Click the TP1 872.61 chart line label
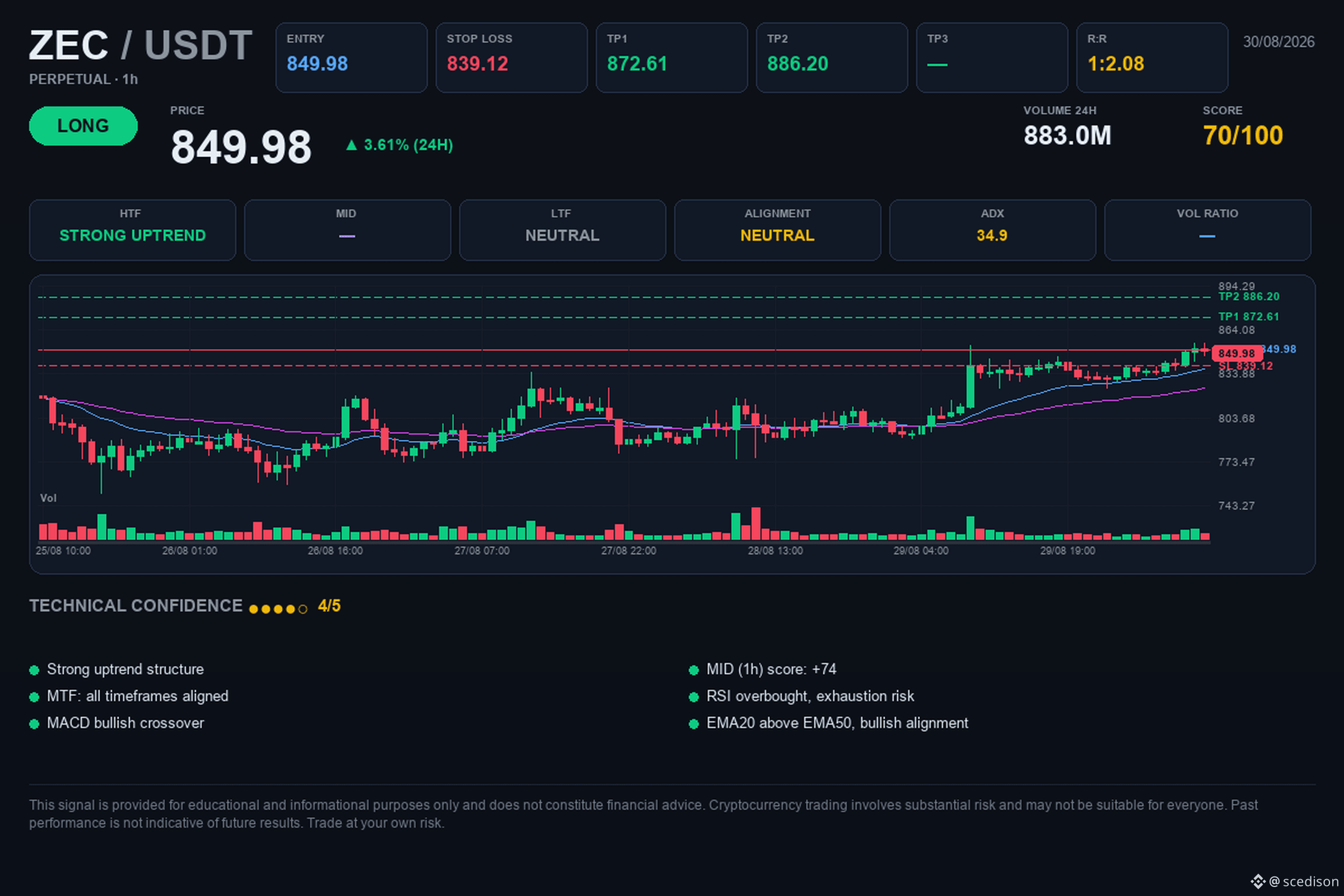Viewport: 1344px width, 896px height. point(1249,316)
